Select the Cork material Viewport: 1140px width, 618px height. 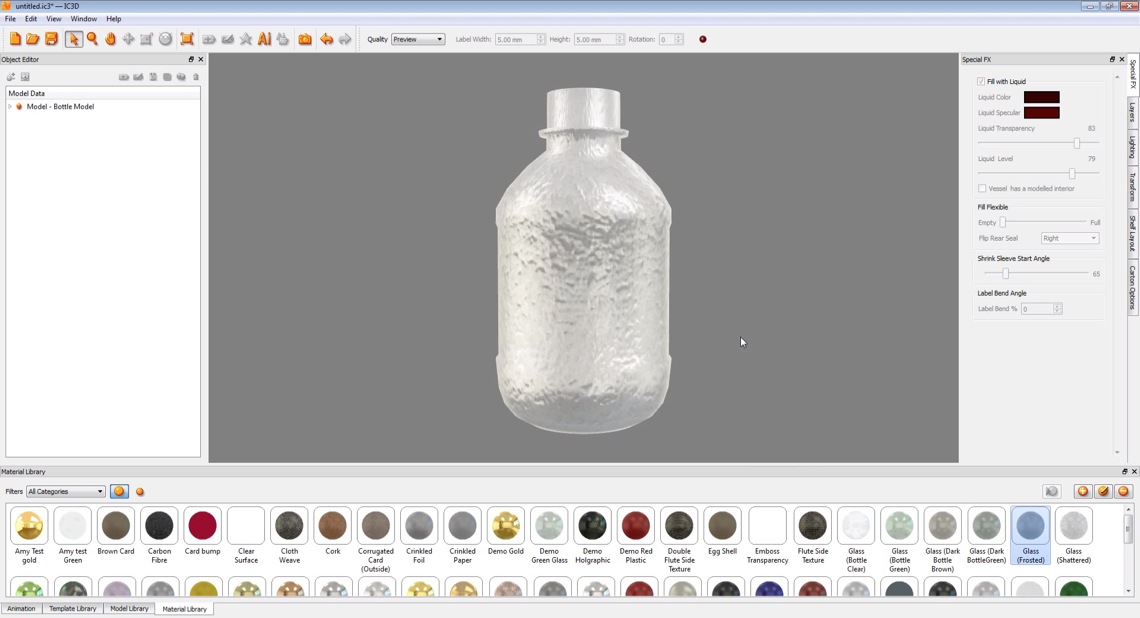click(332, 531)
